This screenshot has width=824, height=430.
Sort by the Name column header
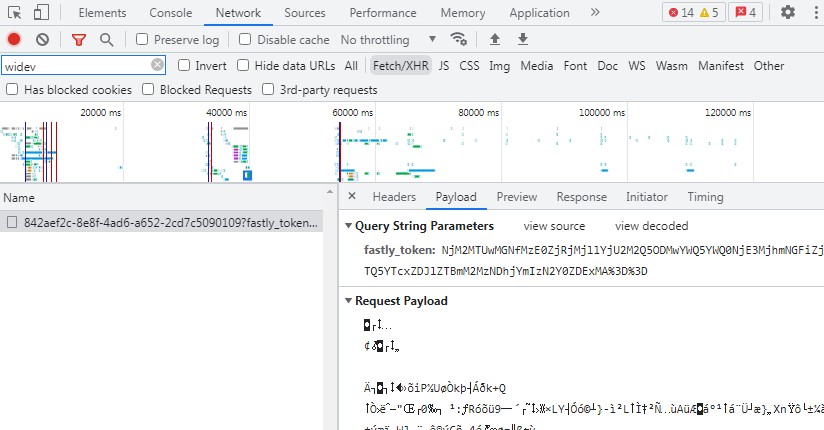(x=19, y=198)
